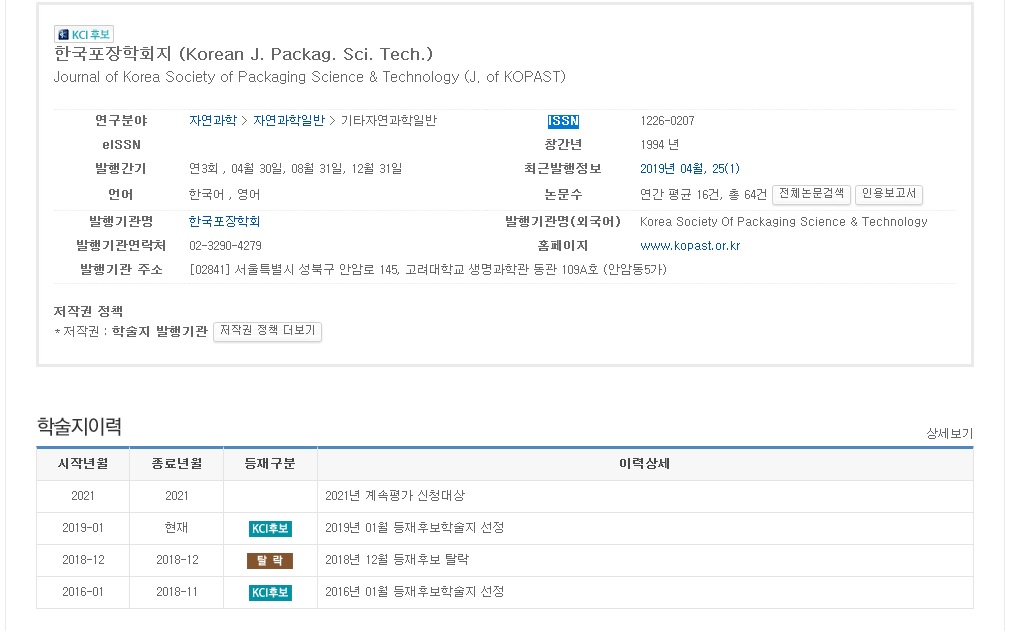Screen dimensions: 1013x631
Task: Open the 인용보고서 citation report
Action: (x=888, y=194)
